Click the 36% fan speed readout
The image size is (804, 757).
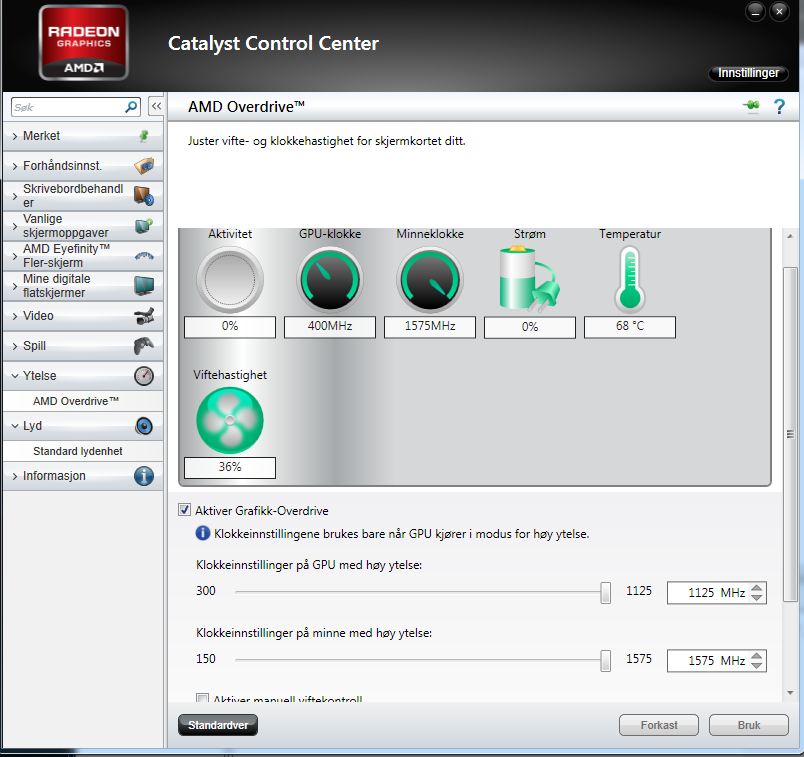point(230,468)
